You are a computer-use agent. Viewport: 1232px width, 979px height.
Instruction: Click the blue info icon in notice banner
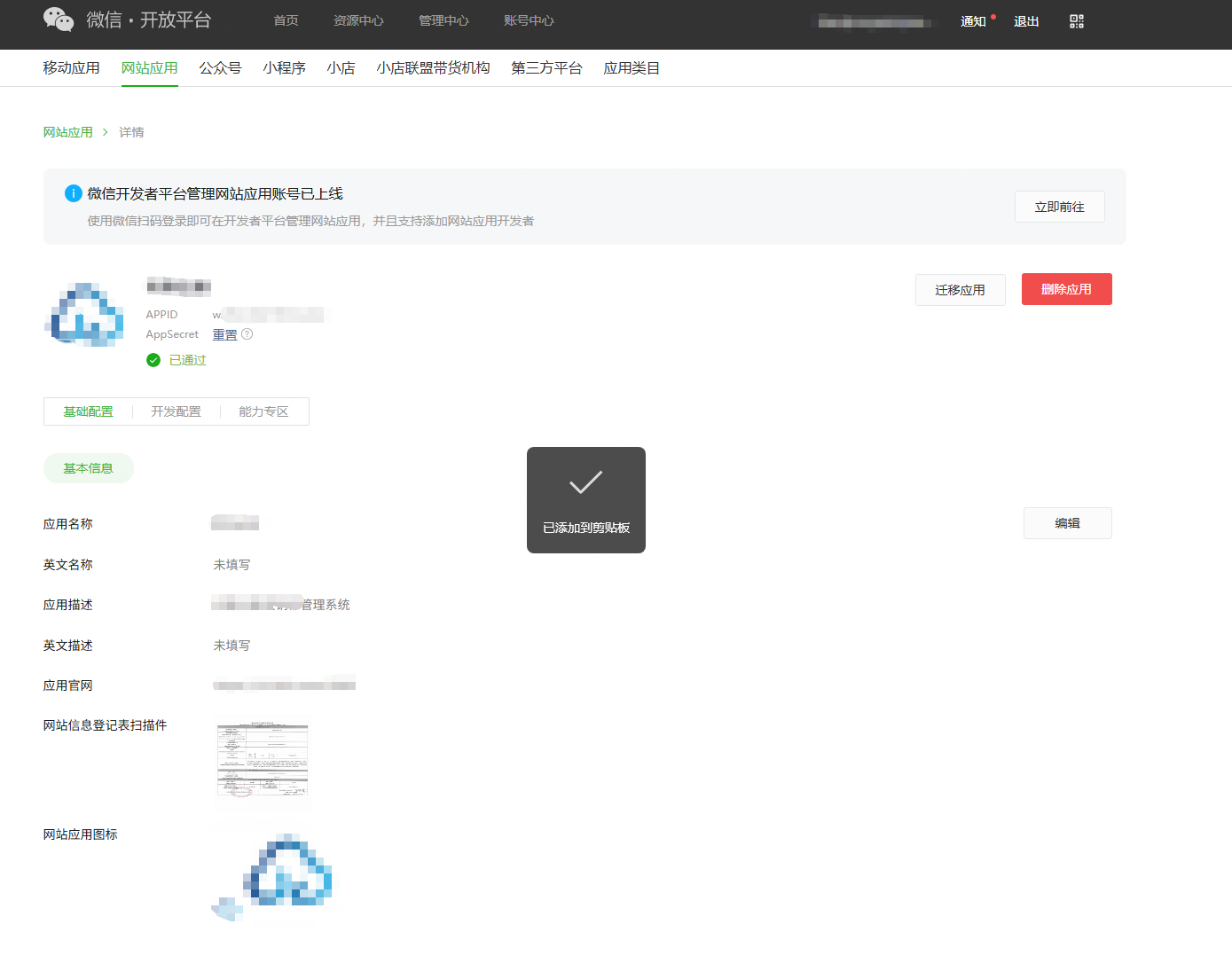tap(74, 193)
